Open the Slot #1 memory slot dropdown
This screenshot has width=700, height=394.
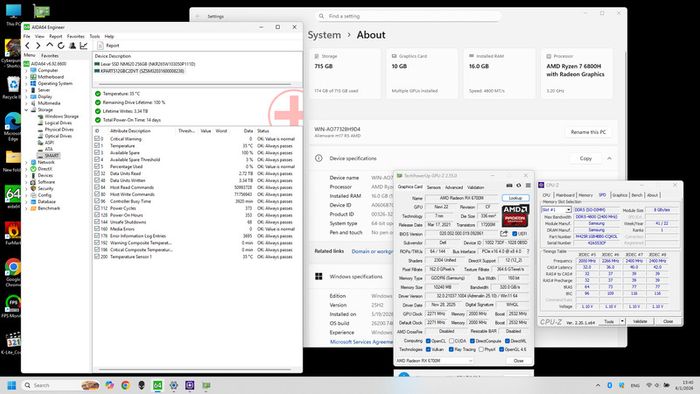[556, 210]
